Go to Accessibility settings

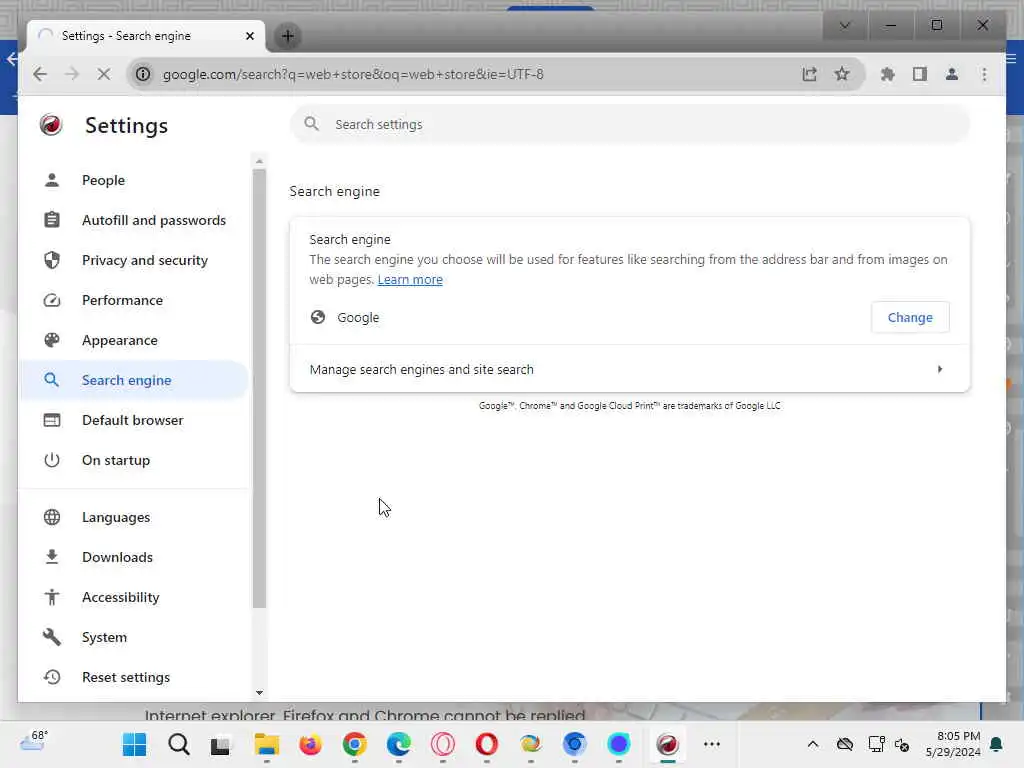pyautogui.click(x=134, y=597)
